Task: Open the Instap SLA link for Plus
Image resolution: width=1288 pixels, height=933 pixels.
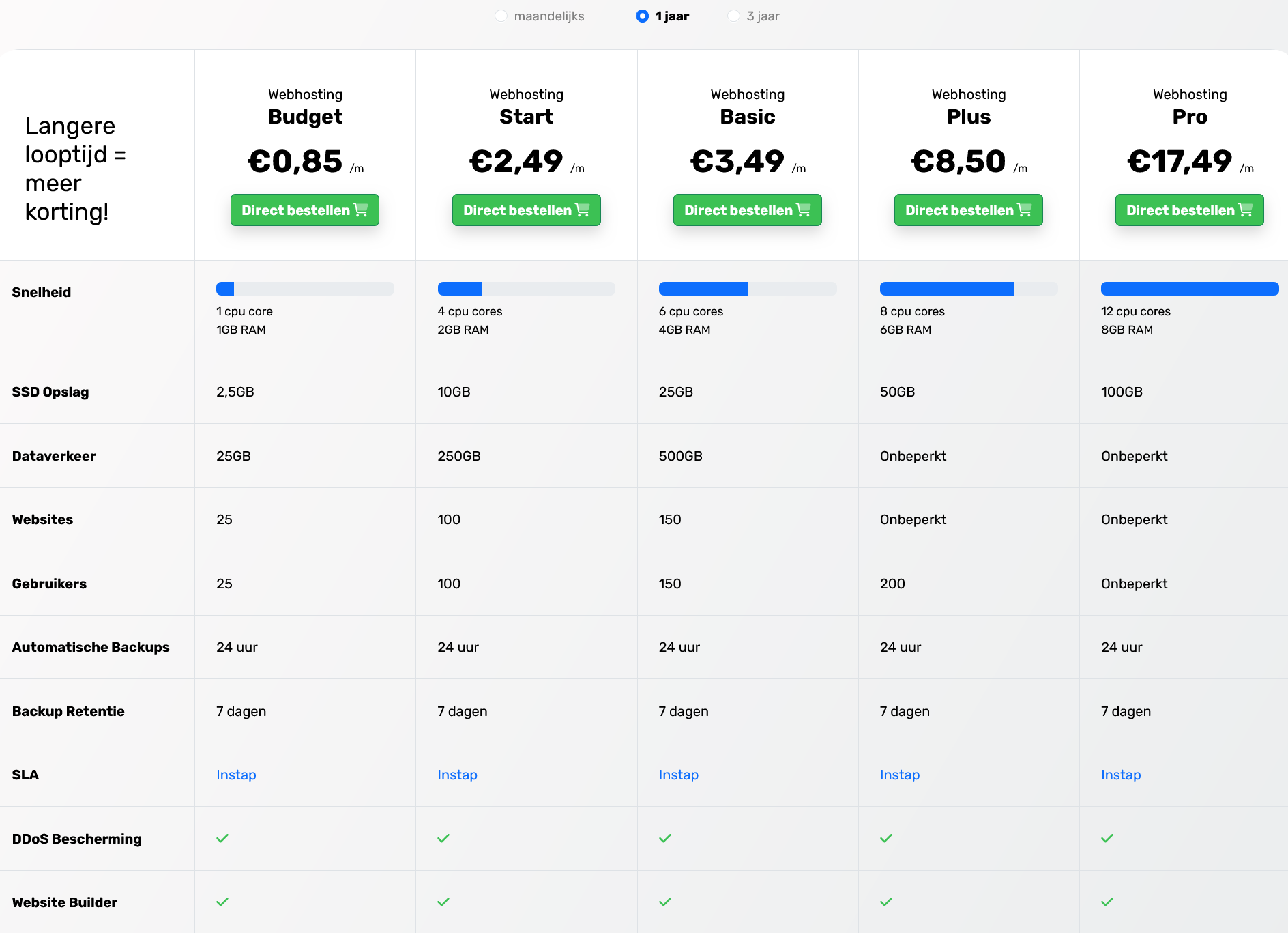Action: [x=899, y=775]
